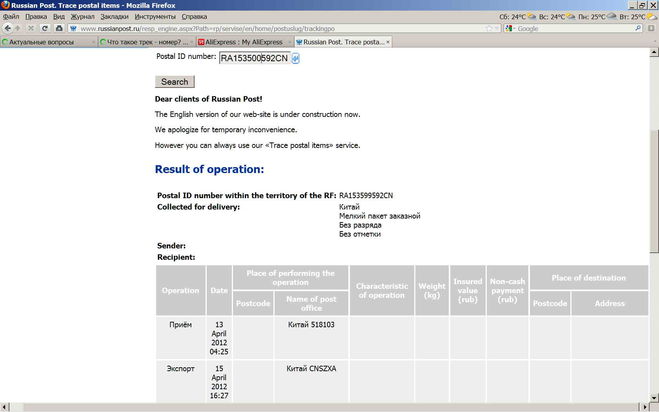Open the Правка menu
Screen dimensions: 659x412
click(x=36, y=17)
